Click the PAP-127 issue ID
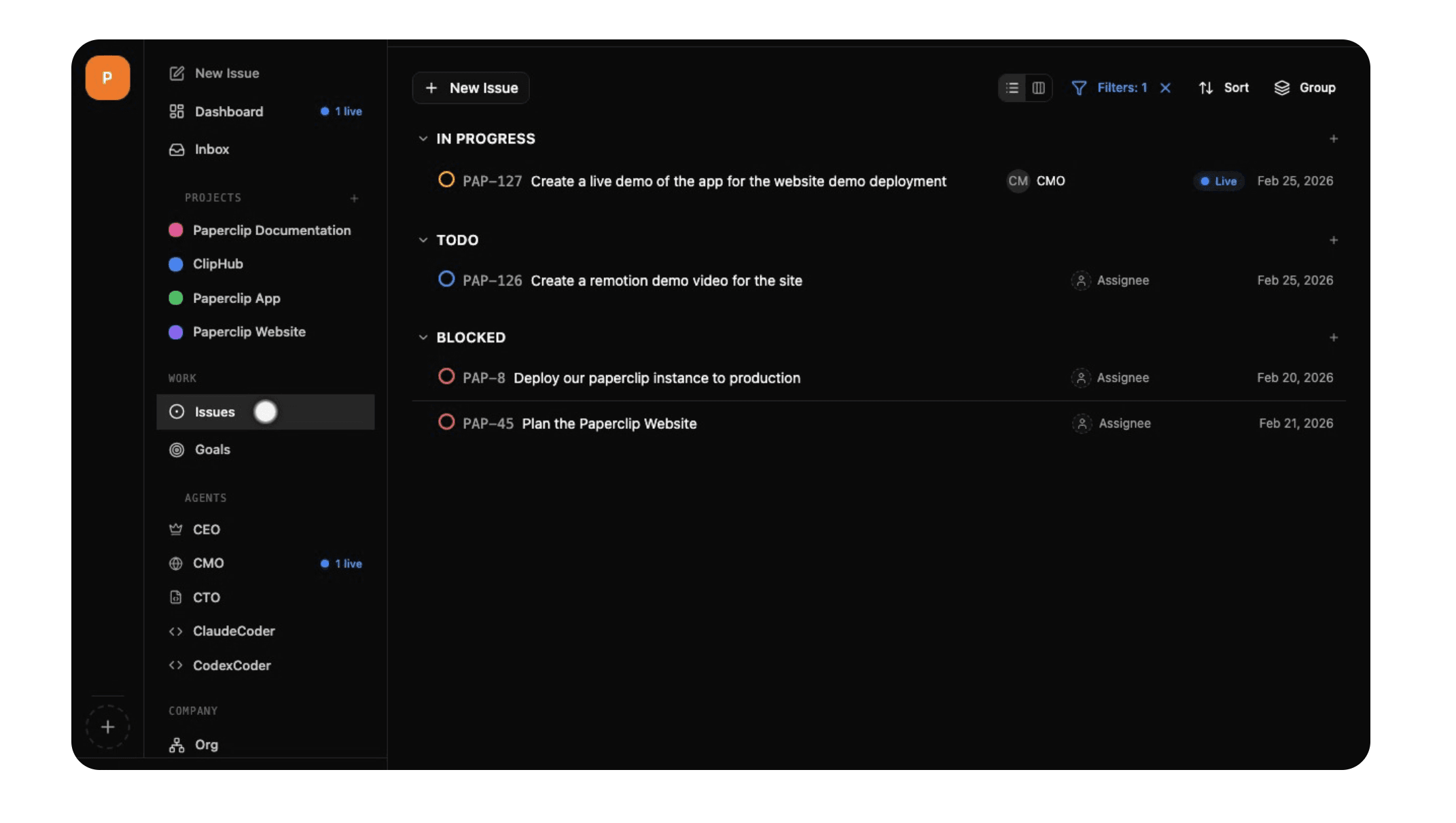1456x823 pixels. [492, 181]
